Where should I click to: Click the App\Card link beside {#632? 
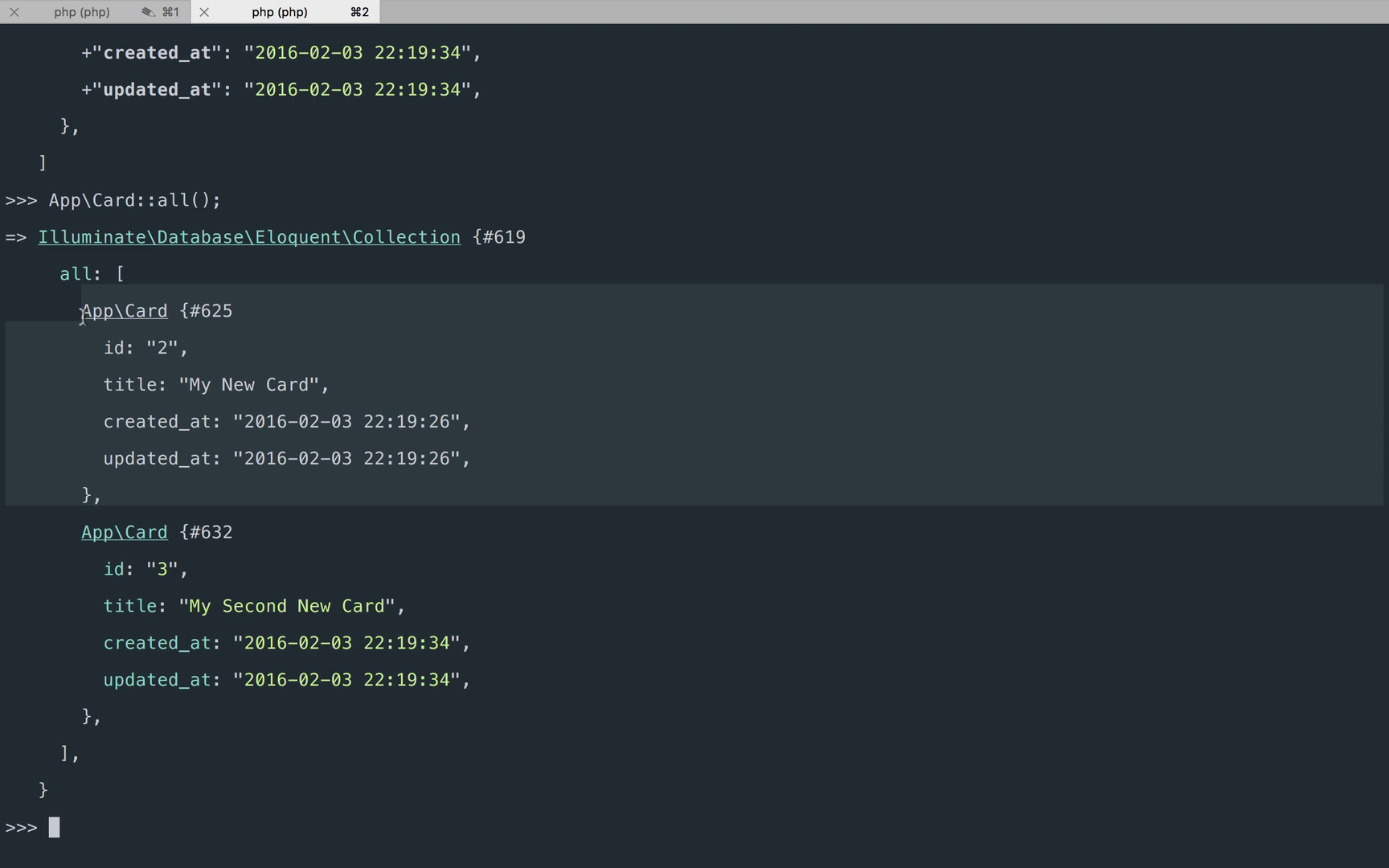click(125, 532)
